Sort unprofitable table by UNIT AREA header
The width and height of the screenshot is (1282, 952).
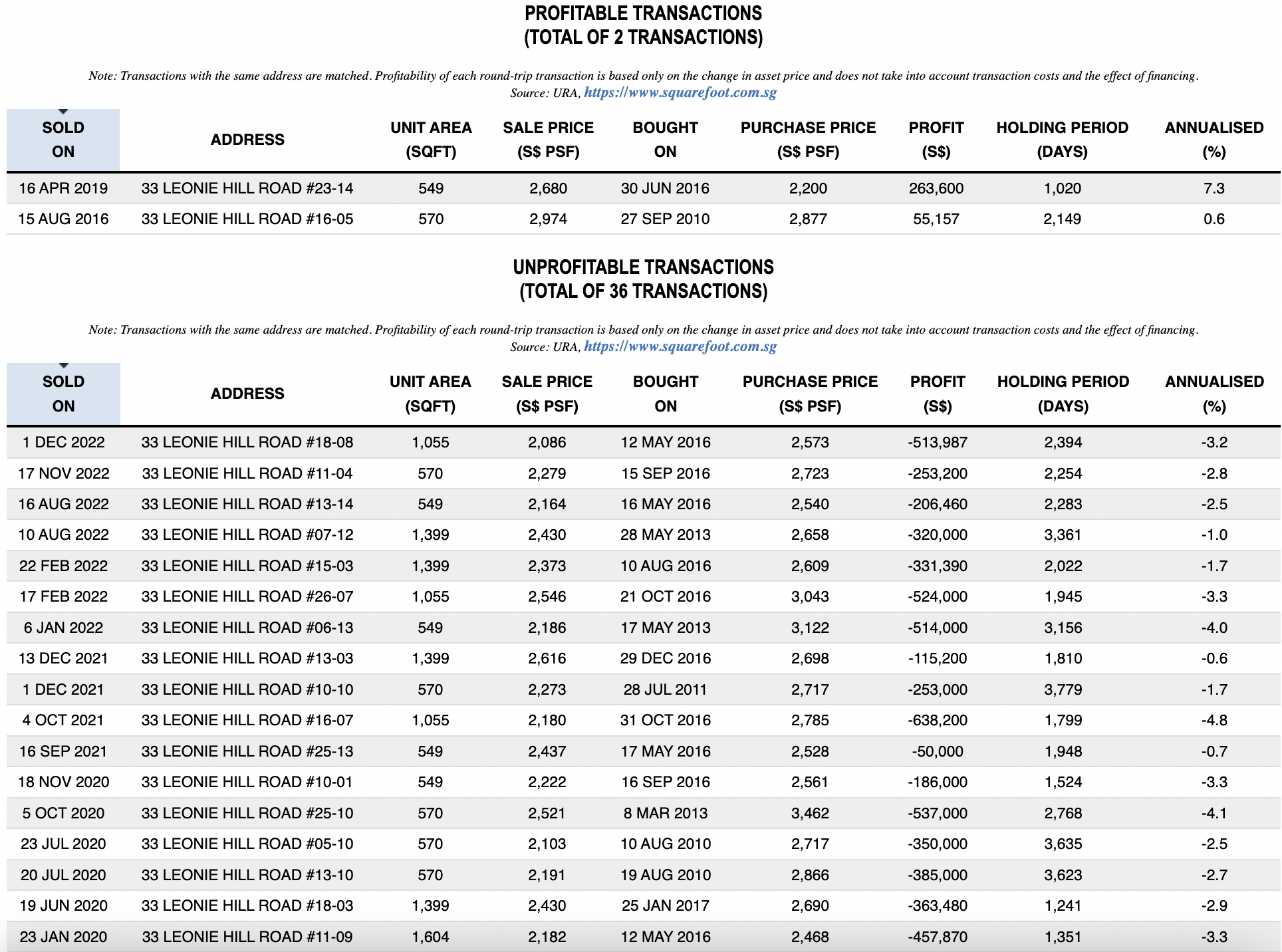click(x=430, y=394)
